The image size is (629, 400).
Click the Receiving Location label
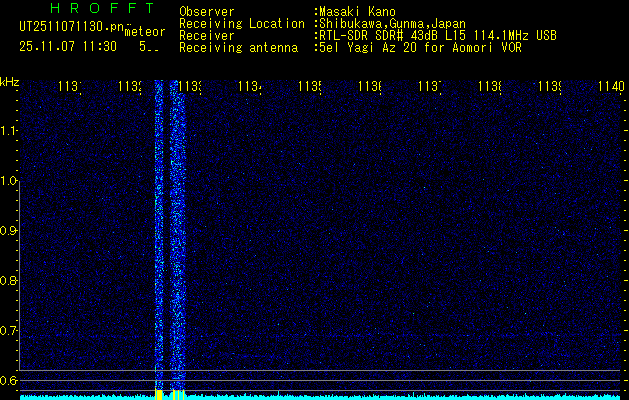coord(242,24)
